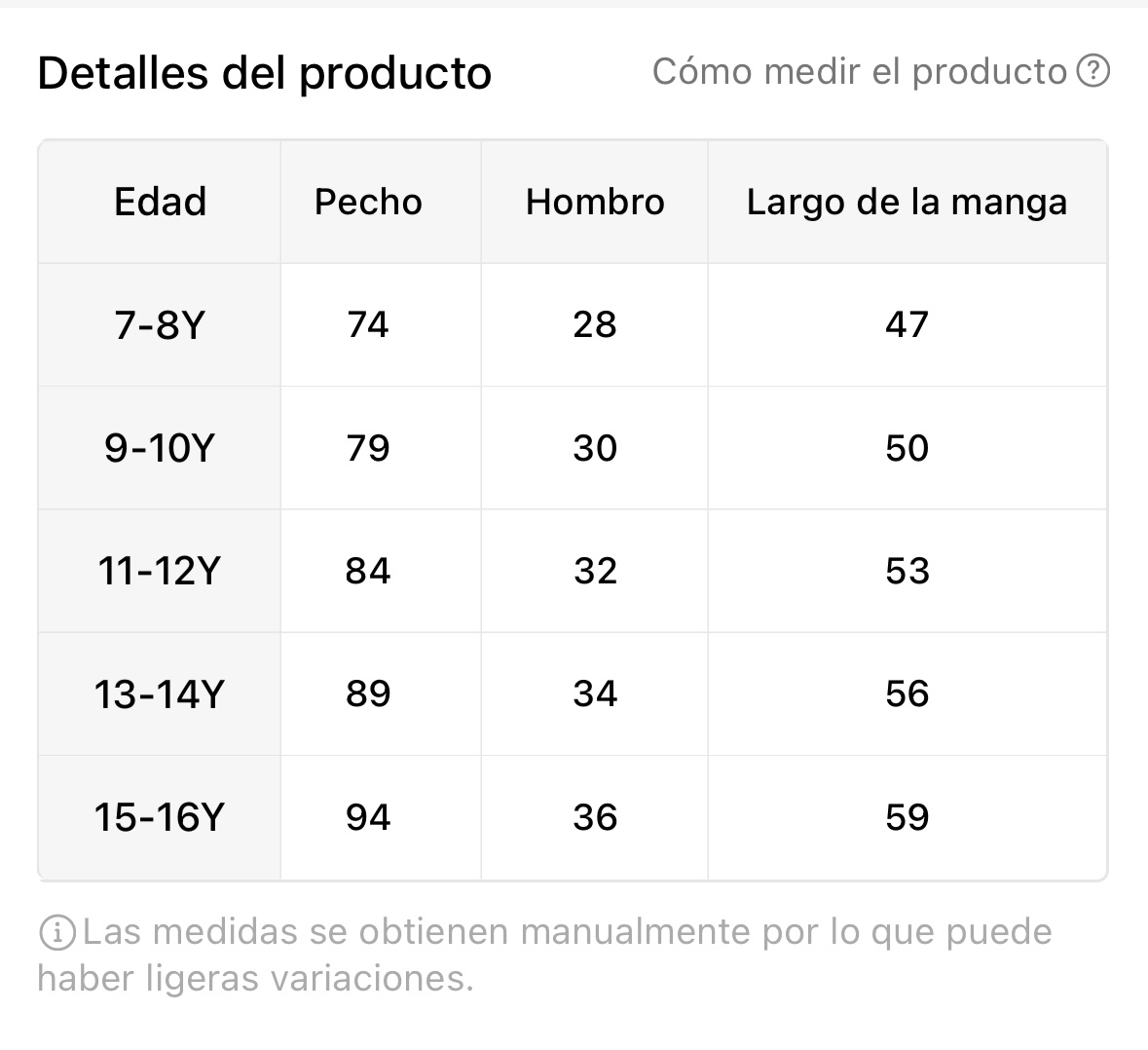The height and width of the screenshot is (1050, 1148).
Task: Tap the info icon beside measurement note
Action: (x=57, y=933)
